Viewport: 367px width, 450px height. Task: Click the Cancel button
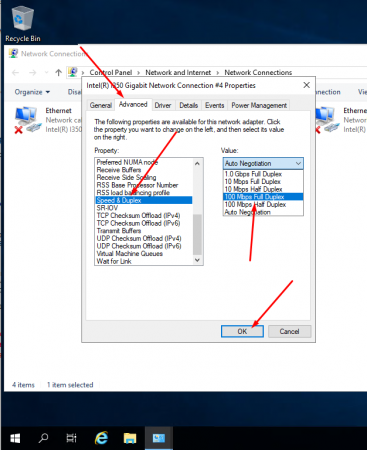point(289,331)
